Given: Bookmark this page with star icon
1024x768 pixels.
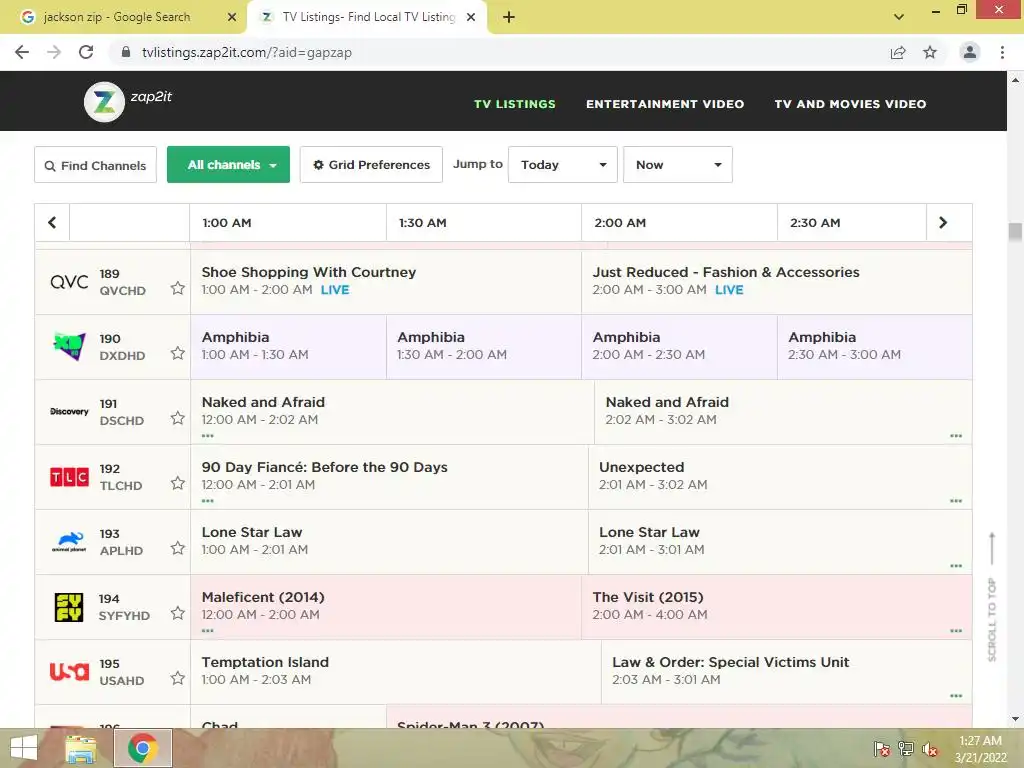Looking at the screenshot, I should [x=930, y=52].
